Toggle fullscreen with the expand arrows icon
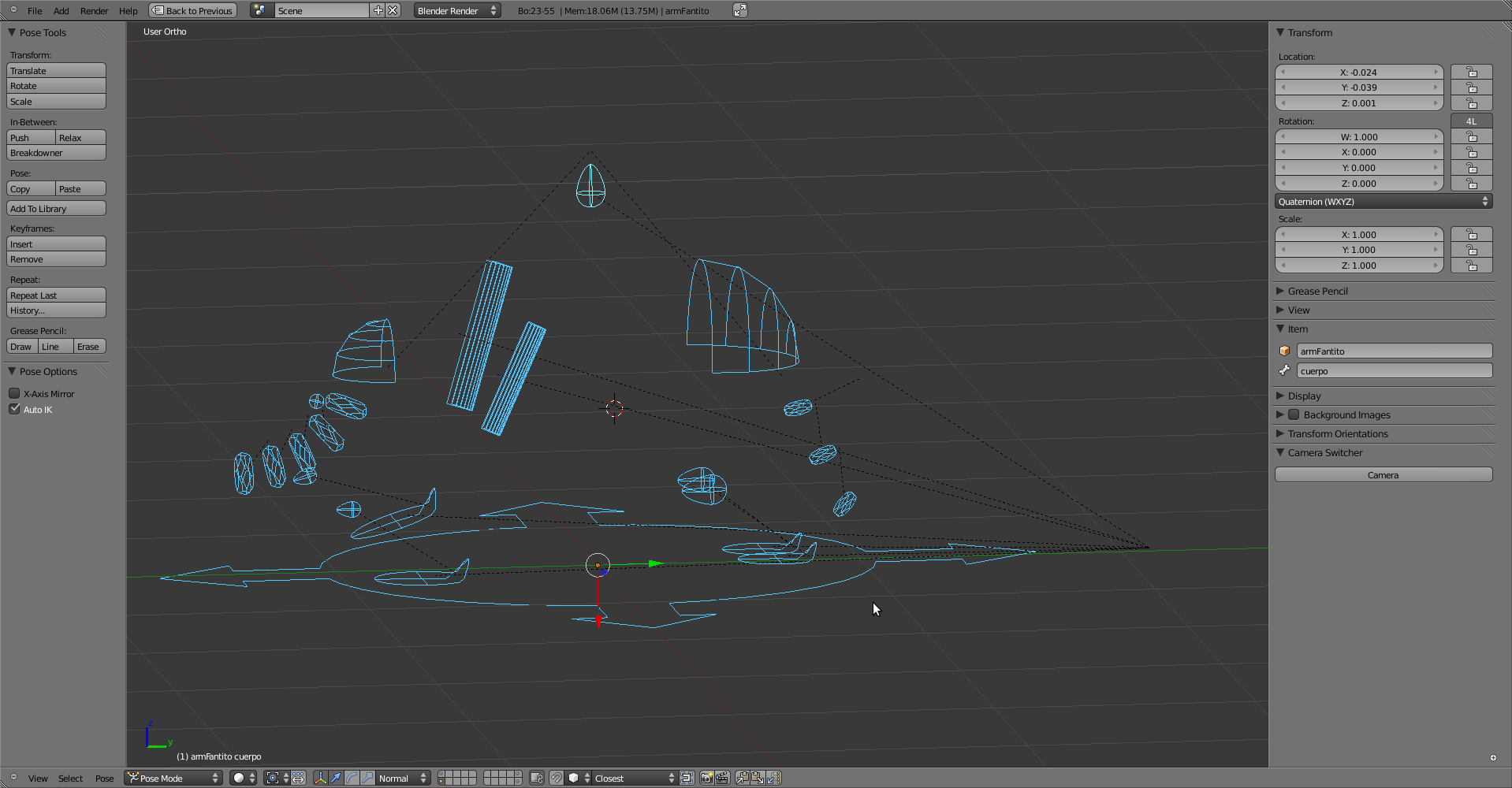 point(739,10)
